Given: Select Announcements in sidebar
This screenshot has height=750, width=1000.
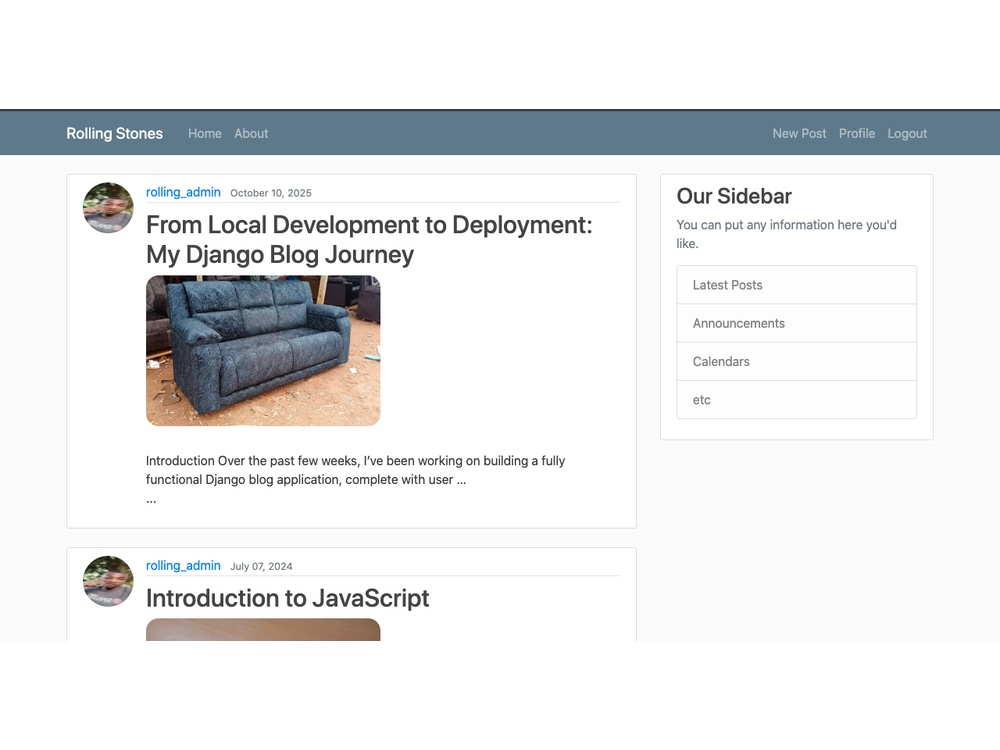Looking at the screenshot, I should (797, 323).
